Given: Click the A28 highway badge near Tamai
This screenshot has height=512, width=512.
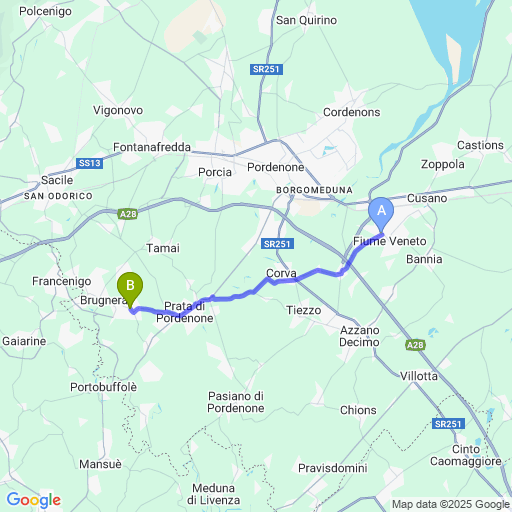Looking at the screenshot, I should coord(128,214).
